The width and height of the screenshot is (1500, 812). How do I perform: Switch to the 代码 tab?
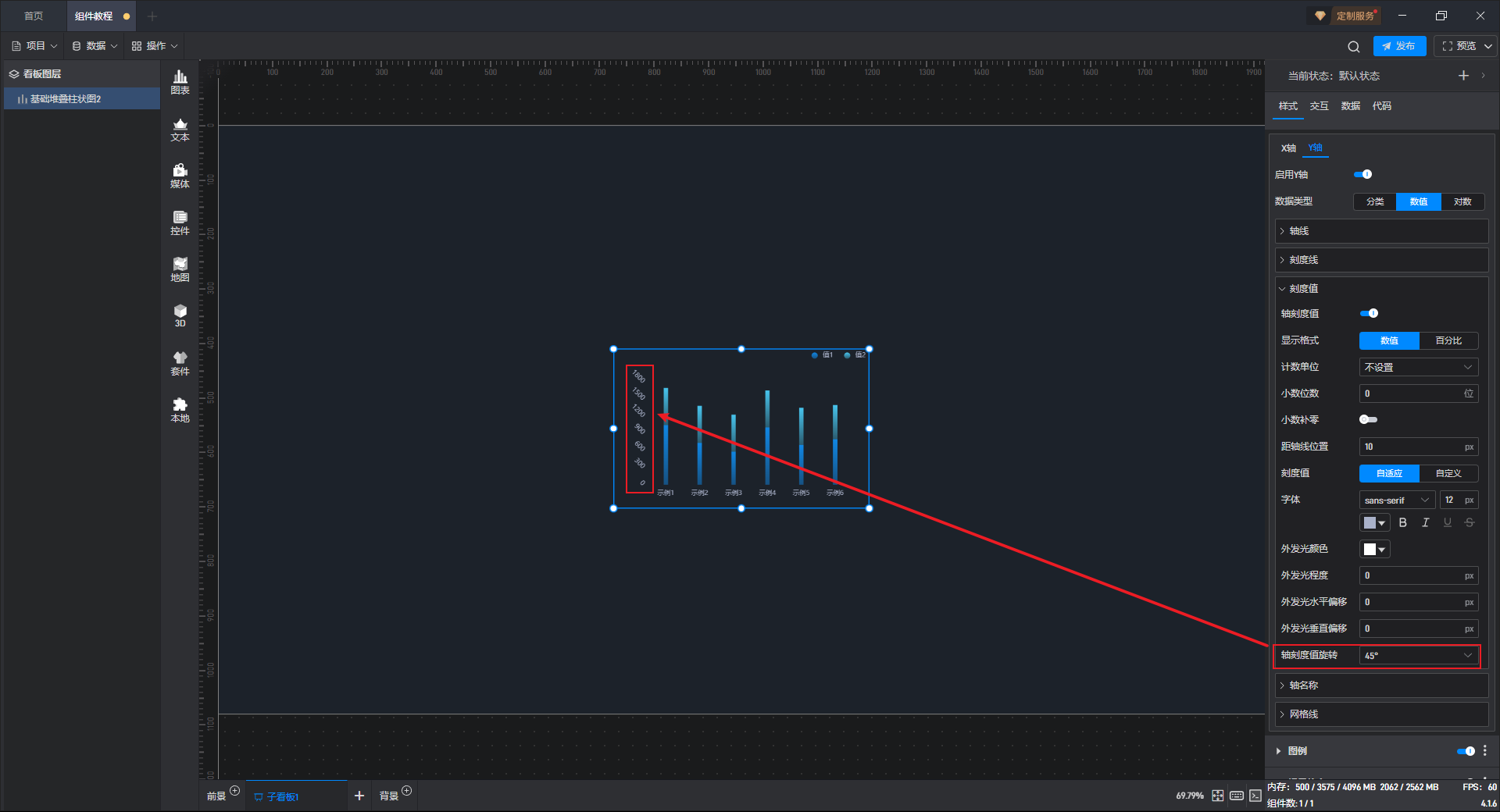pos(1382,106)
